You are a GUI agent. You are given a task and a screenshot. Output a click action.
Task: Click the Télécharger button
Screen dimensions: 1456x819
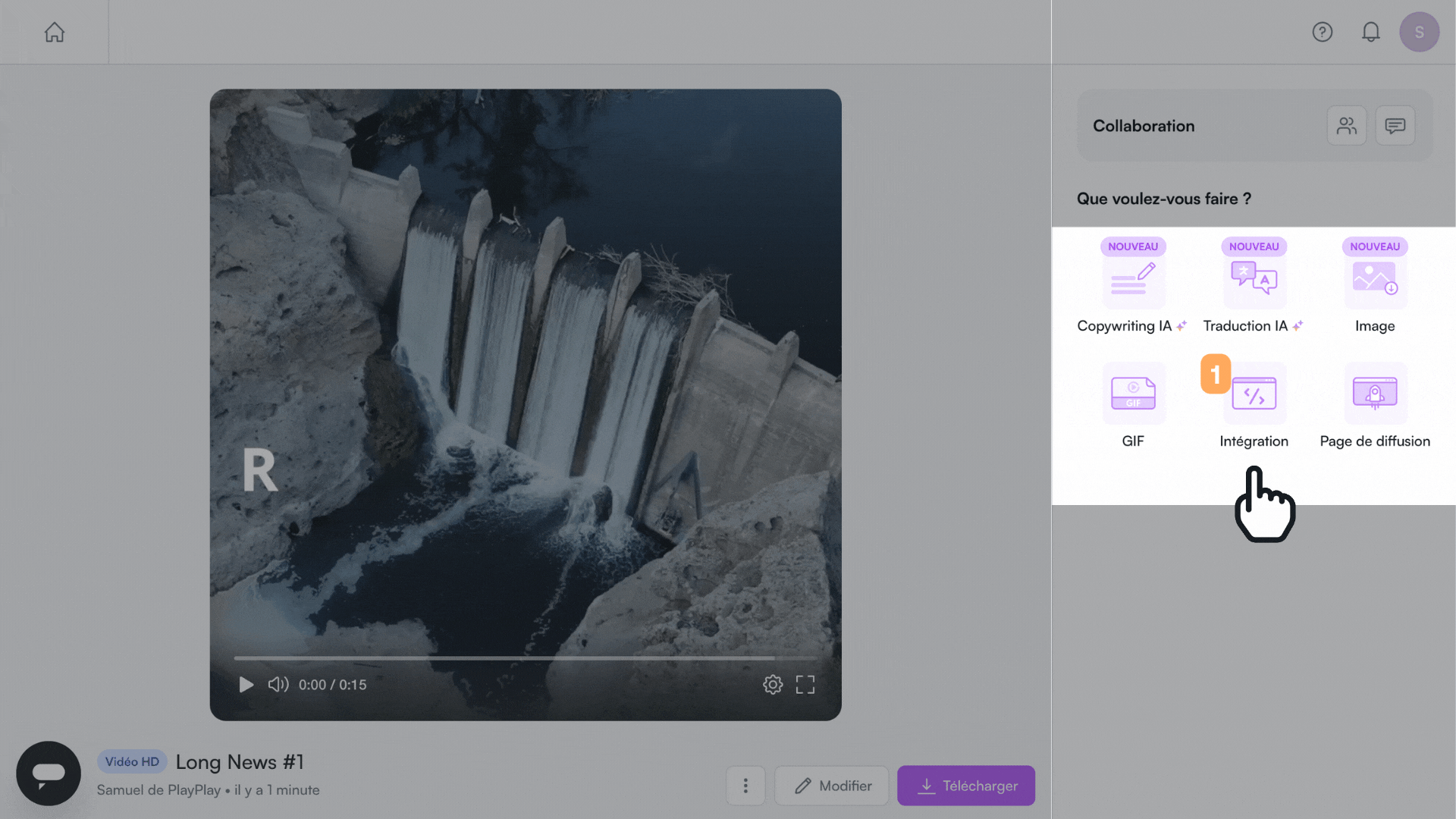click(x=966, y=786)
